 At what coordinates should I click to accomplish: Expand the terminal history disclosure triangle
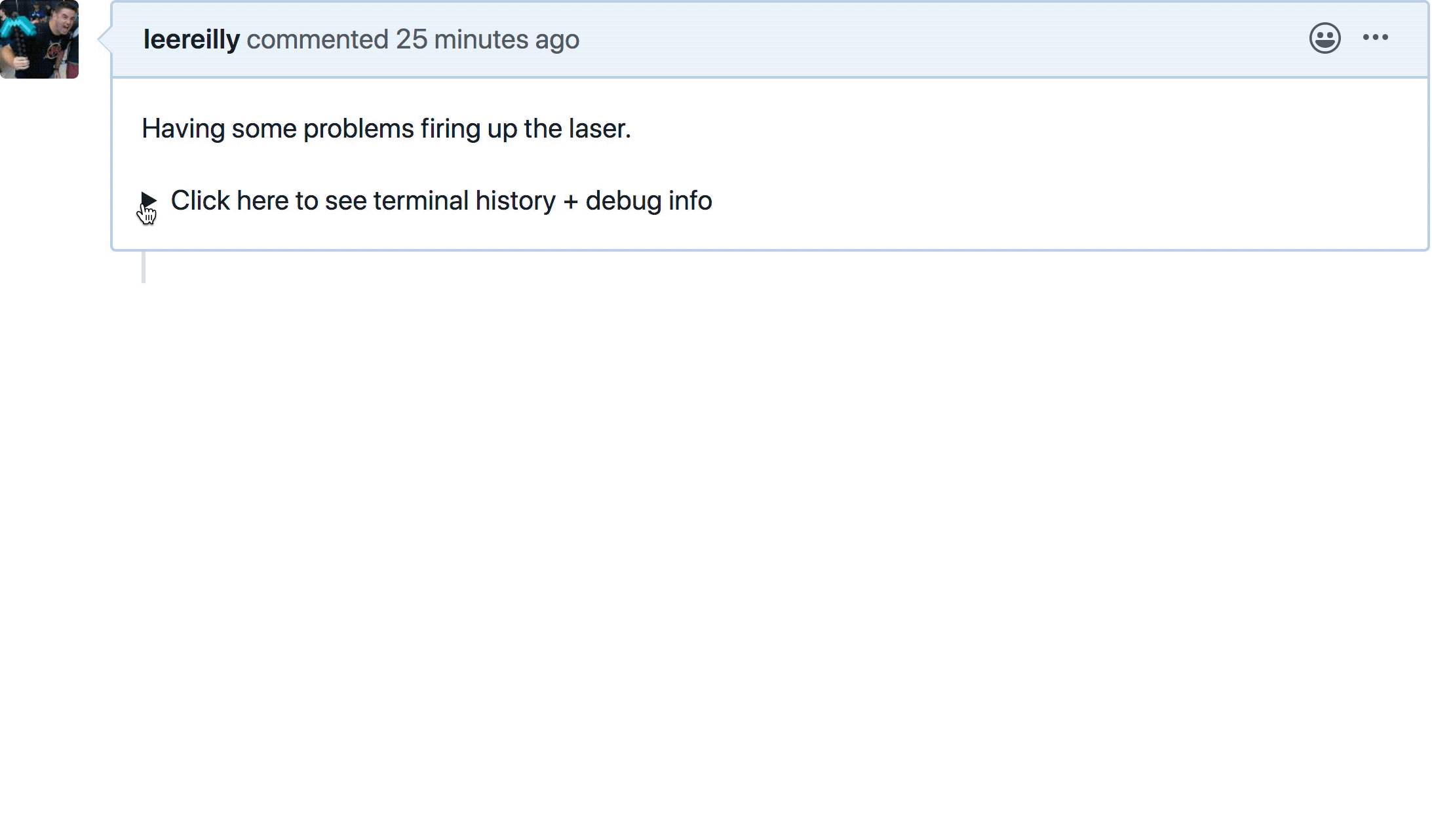[149, 200]
